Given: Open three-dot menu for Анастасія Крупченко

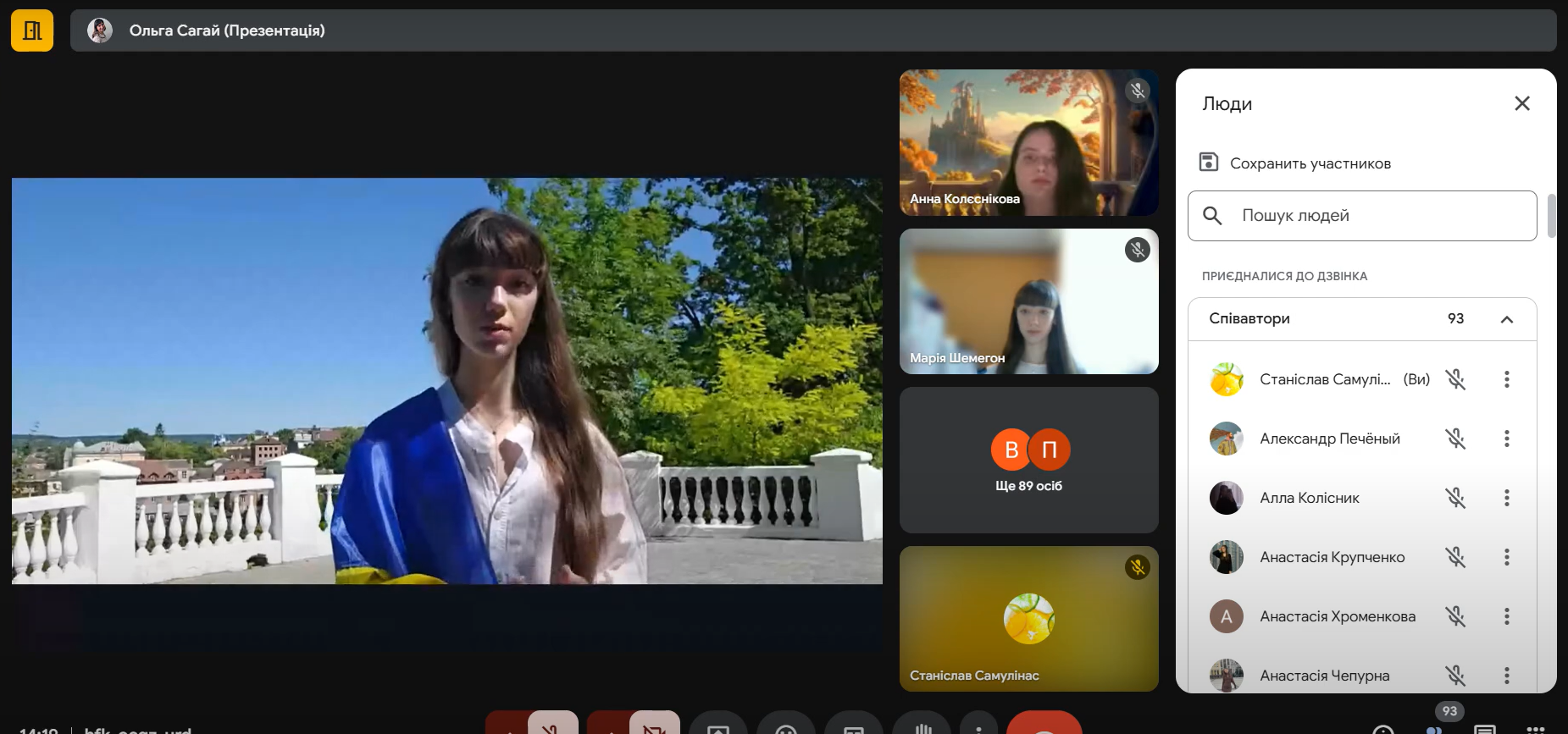Looking at the screenshot, I should (x=1506, y=557).
